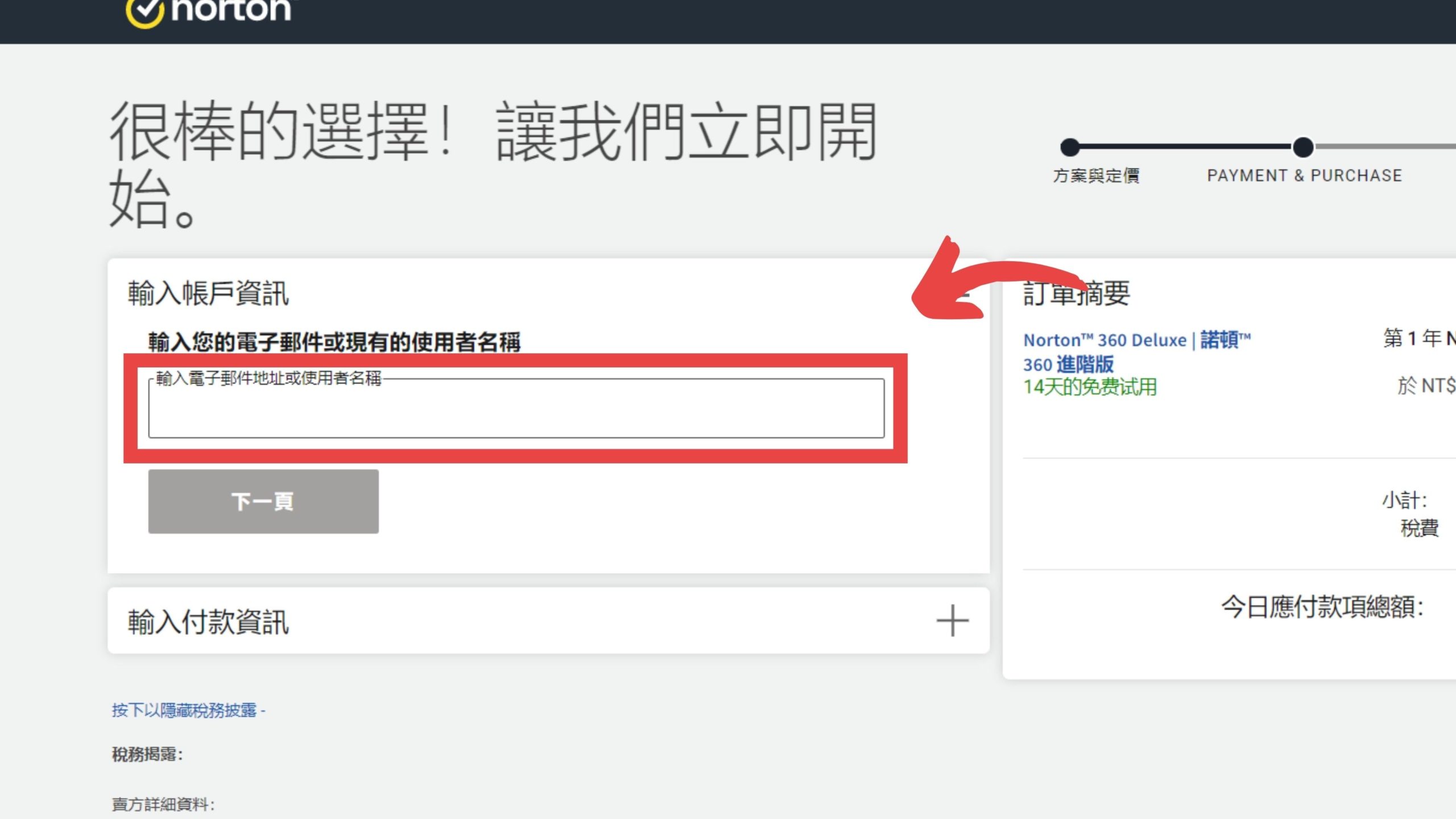Click 按下以隱藏稅務披露 link
This screenshot has height=819, width=1456.
click(x=188, y=710)
